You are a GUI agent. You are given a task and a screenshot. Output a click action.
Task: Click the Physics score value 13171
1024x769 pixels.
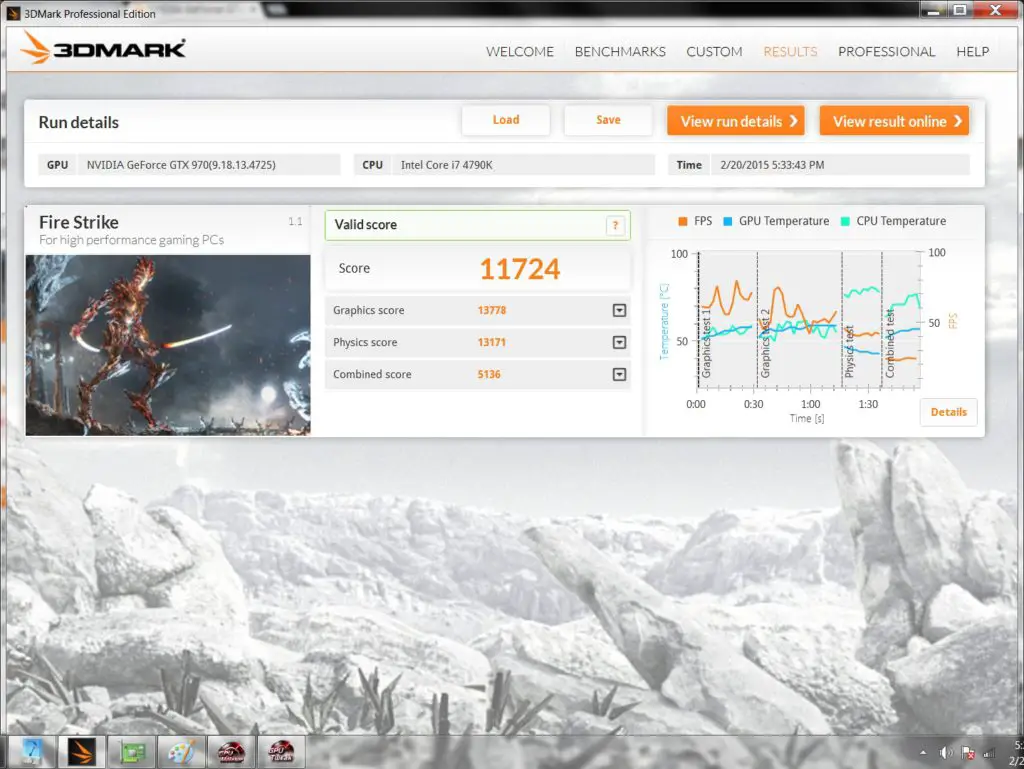491,342
